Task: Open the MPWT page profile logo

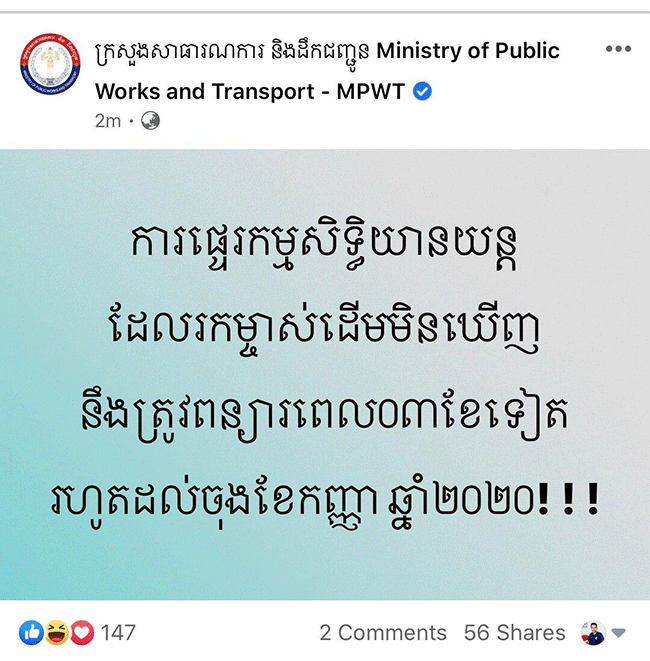Action: click(50, 64)
